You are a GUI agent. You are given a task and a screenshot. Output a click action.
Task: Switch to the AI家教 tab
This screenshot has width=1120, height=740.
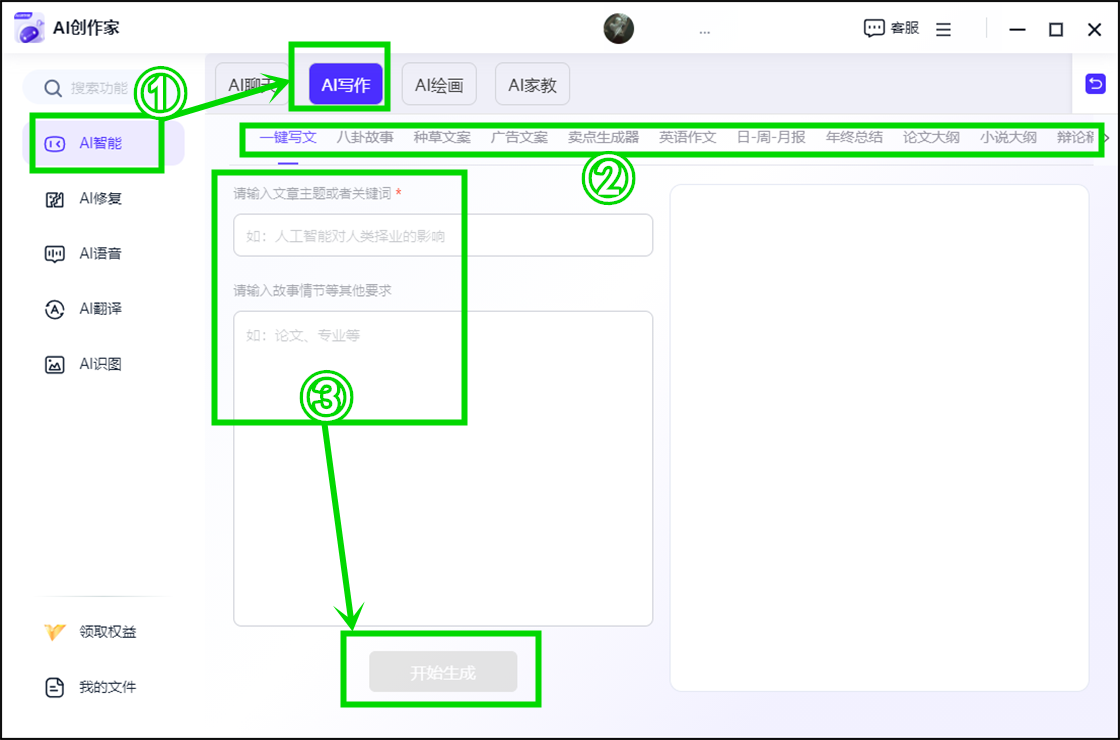click(x=532, y=85)
